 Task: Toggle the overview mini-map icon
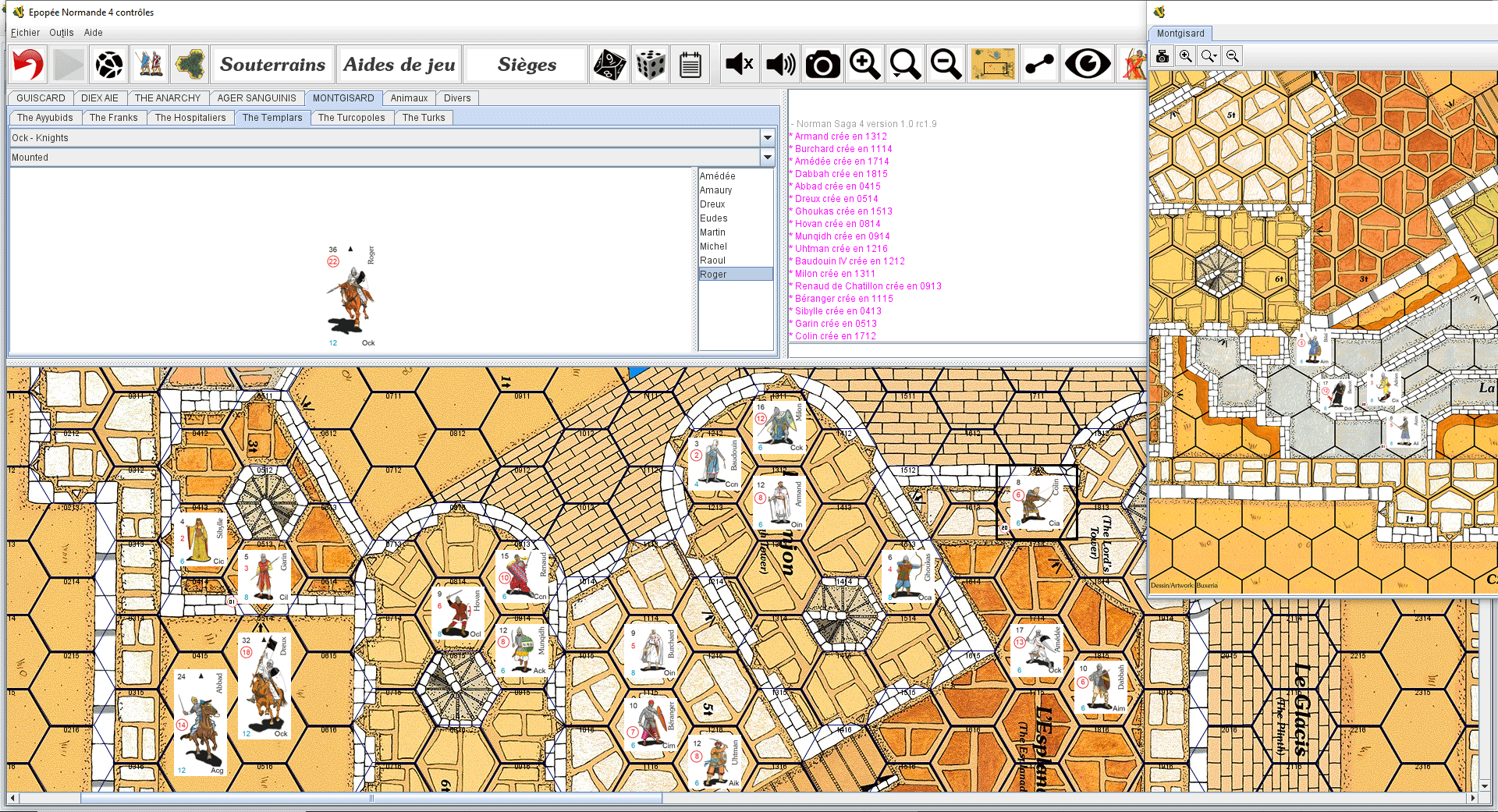992,64
